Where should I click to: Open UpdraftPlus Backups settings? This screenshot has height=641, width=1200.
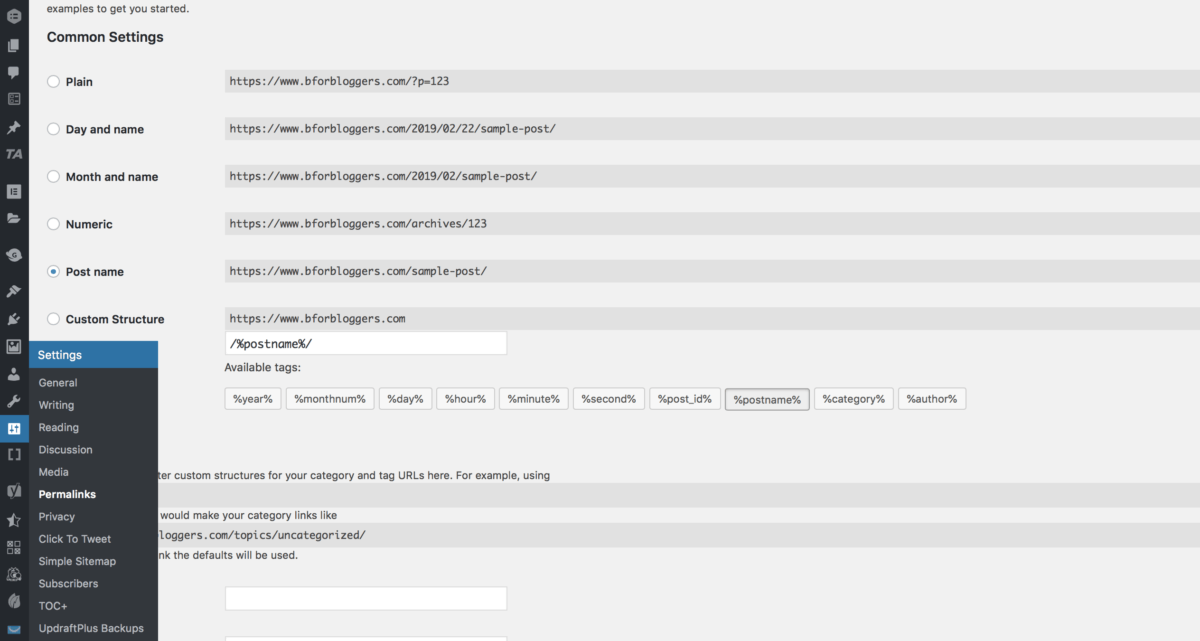[x=93, y=628]
